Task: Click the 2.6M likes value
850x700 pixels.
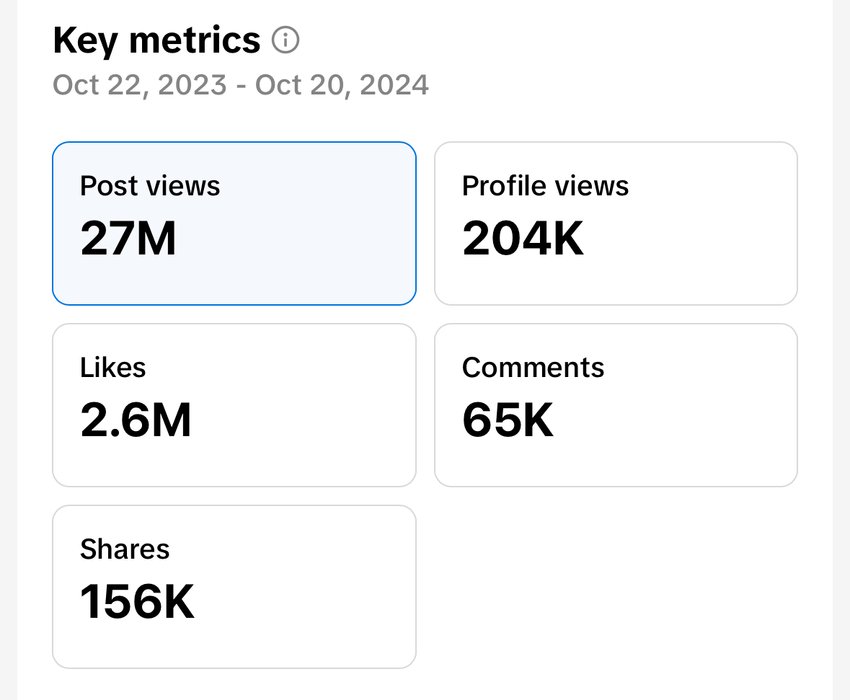Action: coord(135,421)
